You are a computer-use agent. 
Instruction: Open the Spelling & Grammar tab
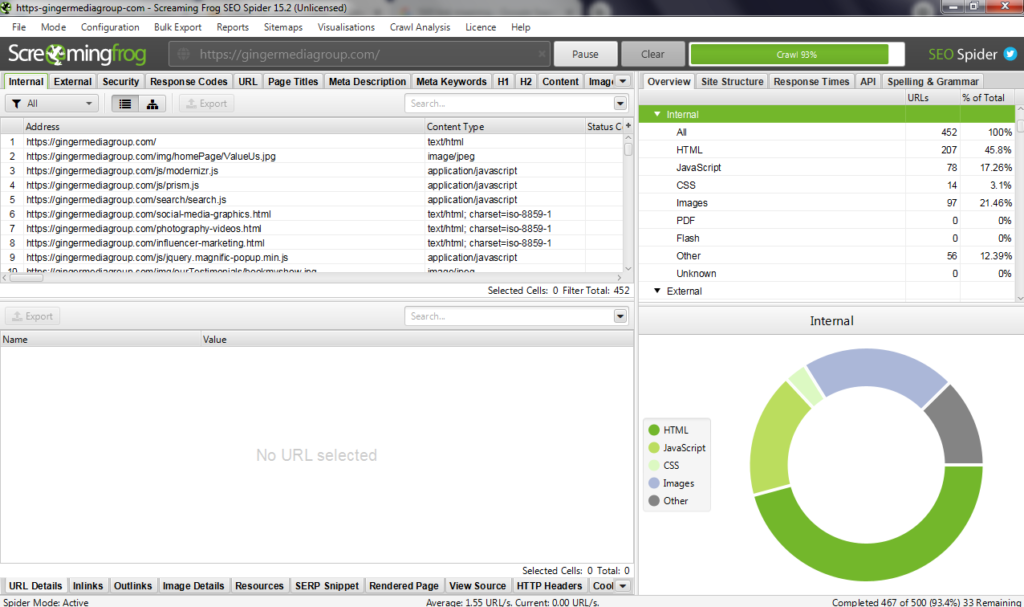pyautogui.click(x=933, y=82)
